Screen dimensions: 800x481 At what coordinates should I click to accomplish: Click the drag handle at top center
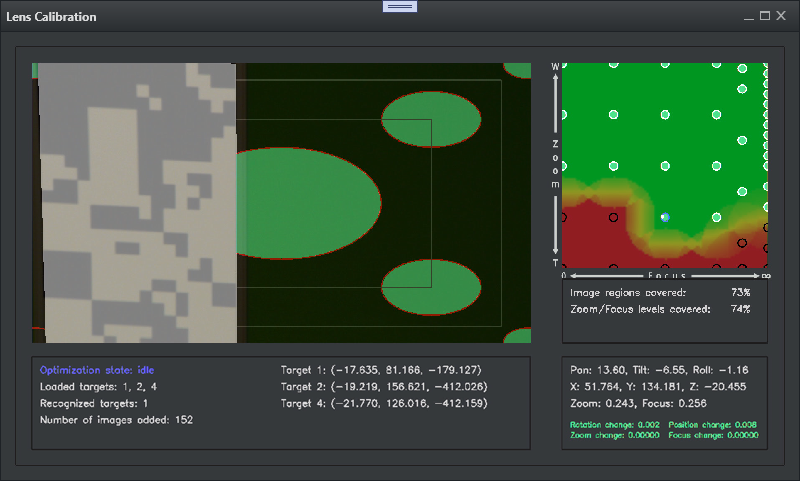(400, 6)
